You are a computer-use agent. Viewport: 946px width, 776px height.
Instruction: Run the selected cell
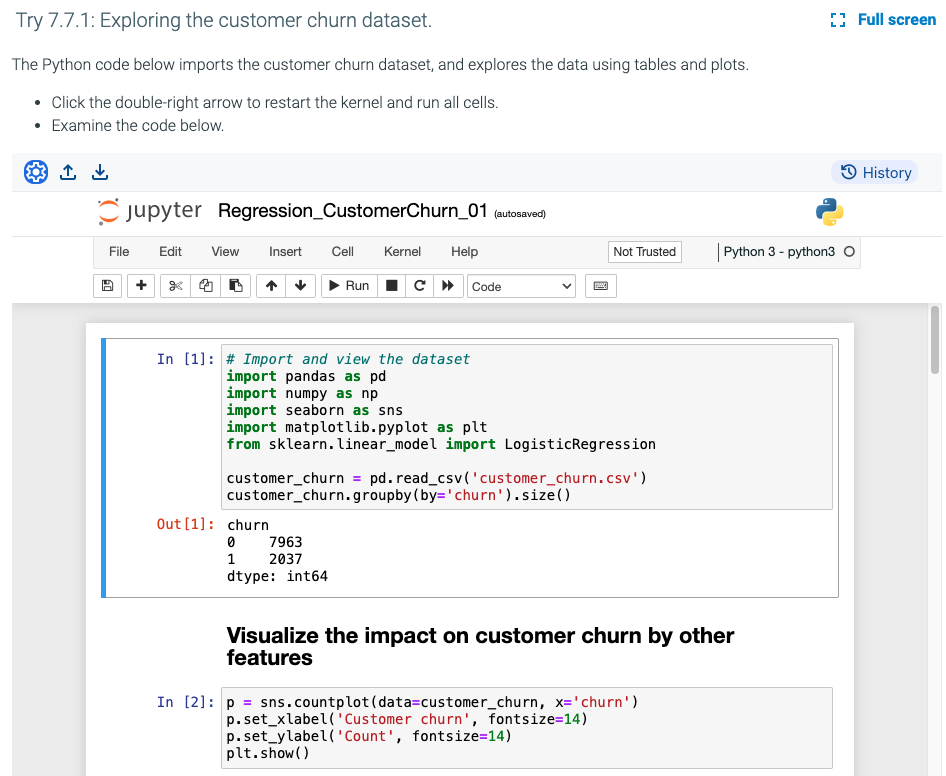point(349,286)
